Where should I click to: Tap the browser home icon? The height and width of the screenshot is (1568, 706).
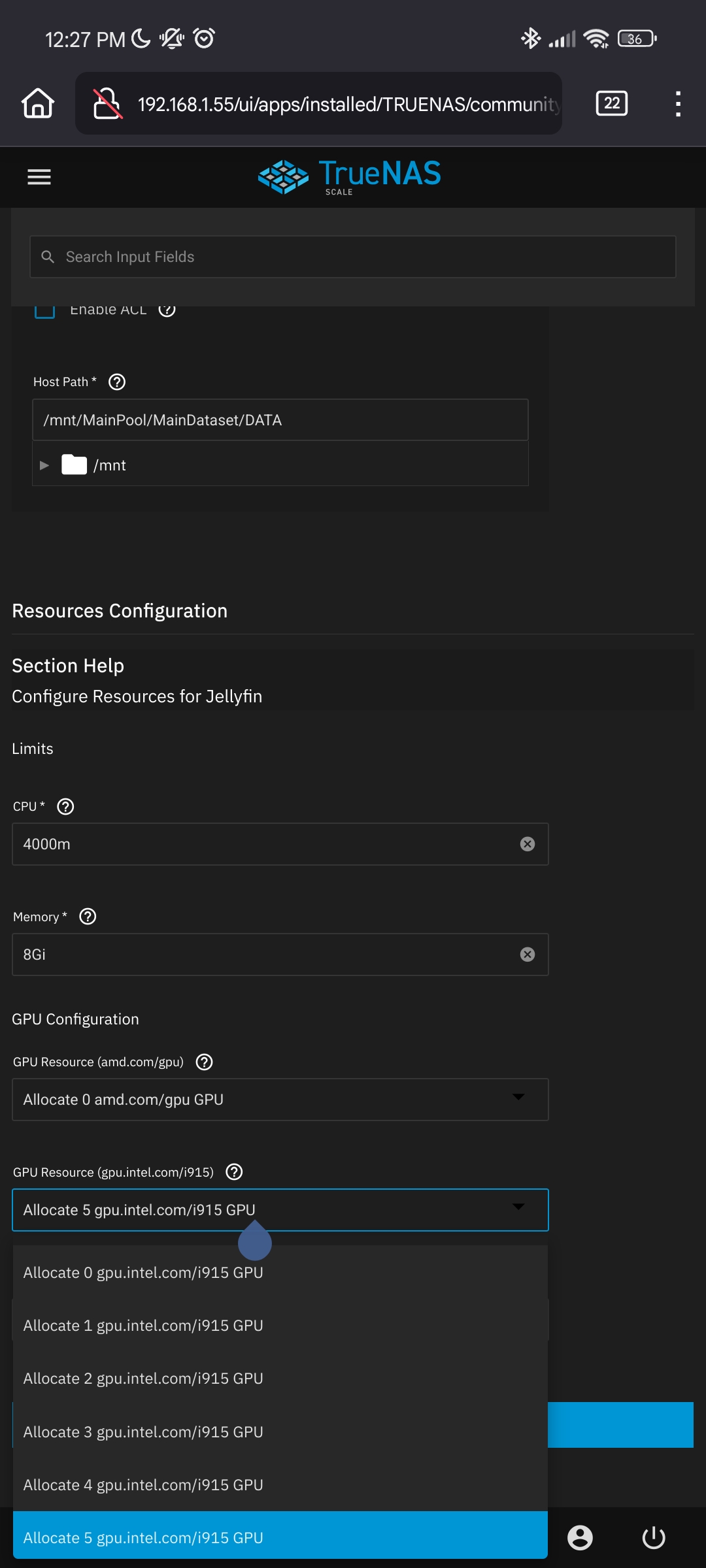pos(38,103)
